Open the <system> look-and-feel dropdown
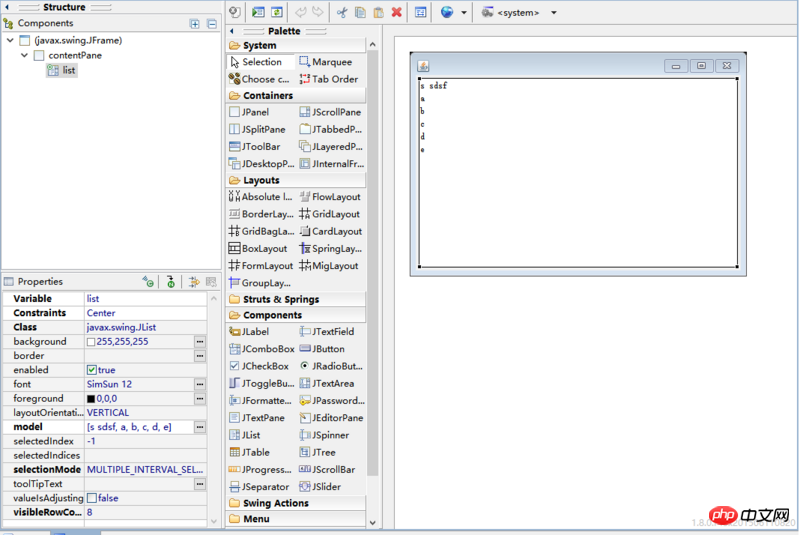The width and height of the screenshot is (800, 535). [554, 13]
